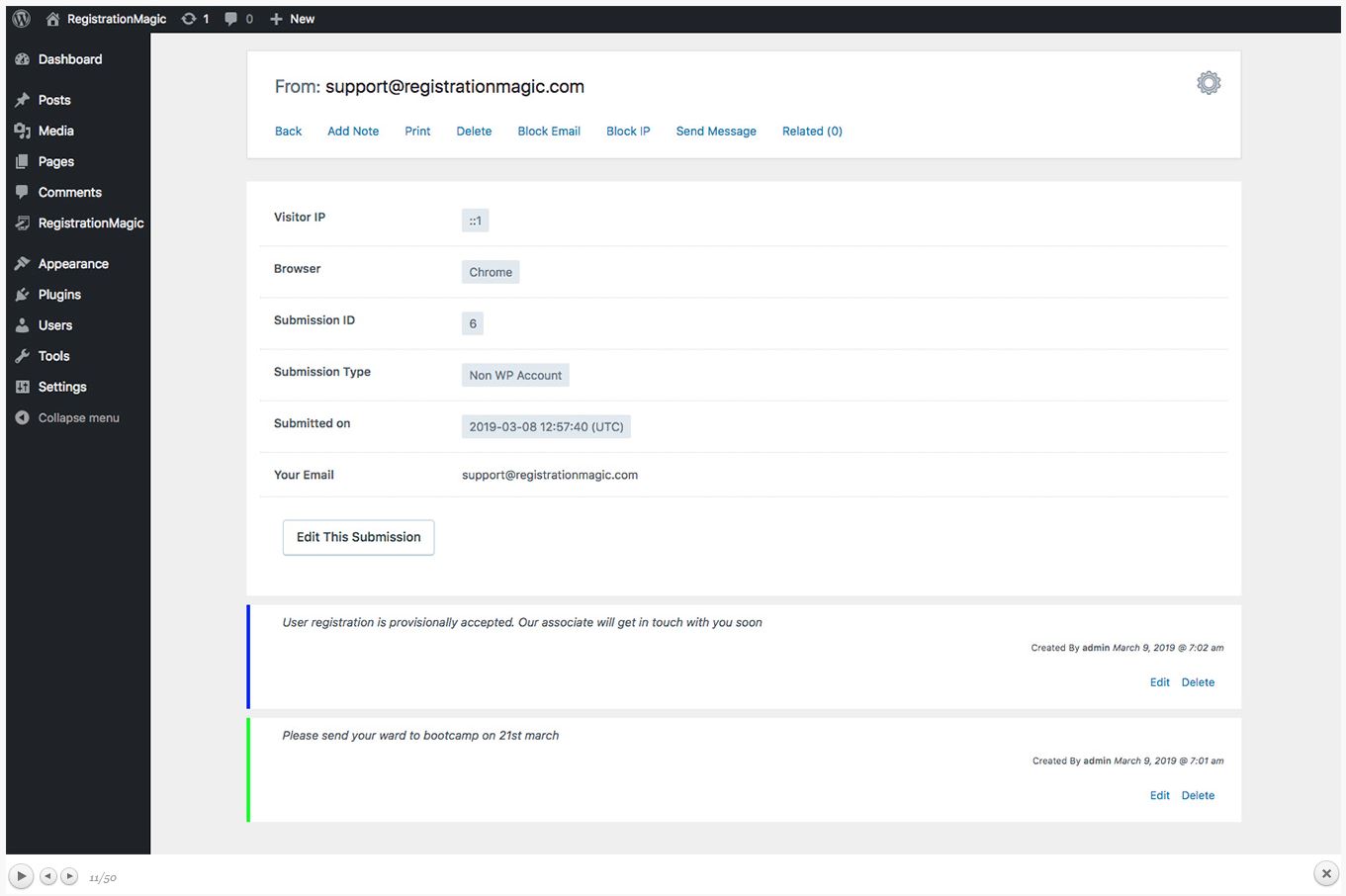Delete the bootcamp note
This screenshot has height=896, width=1346.
(1198, 795)
